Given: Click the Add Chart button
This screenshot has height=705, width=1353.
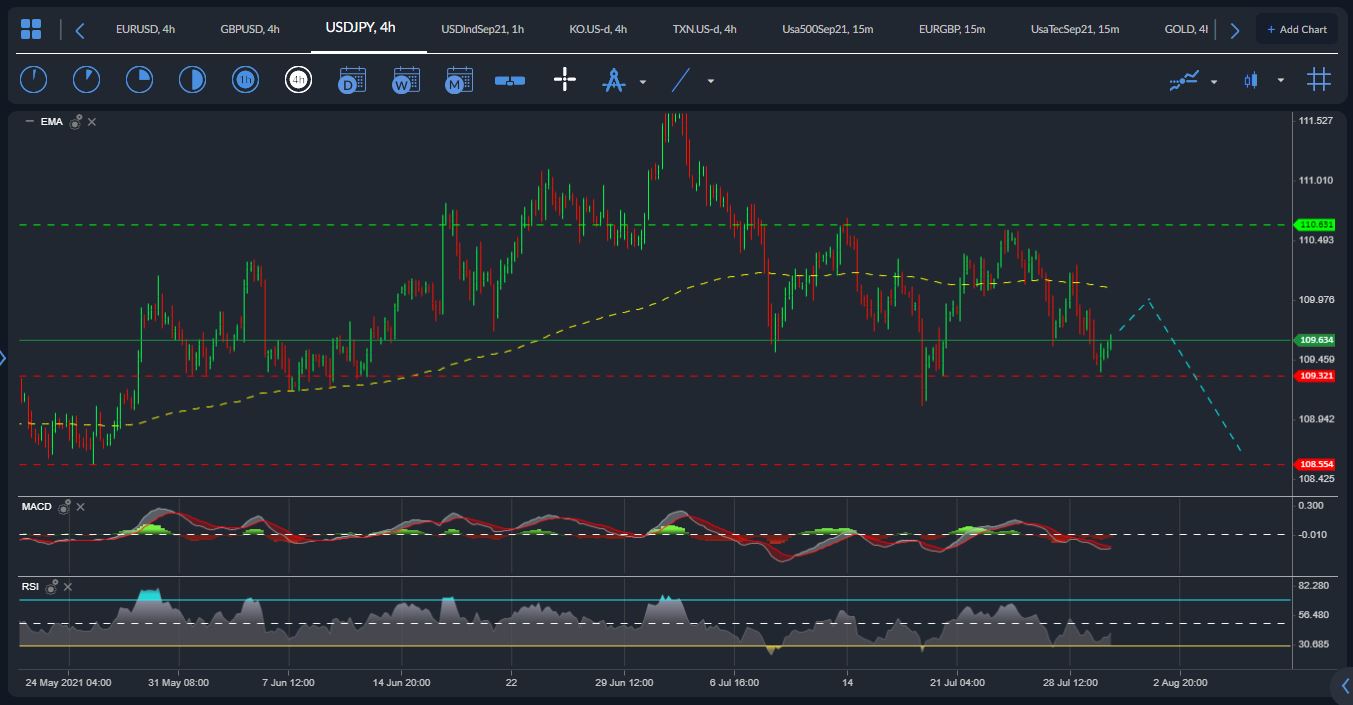Looking at the screenshot, I should pos(1296,28).
